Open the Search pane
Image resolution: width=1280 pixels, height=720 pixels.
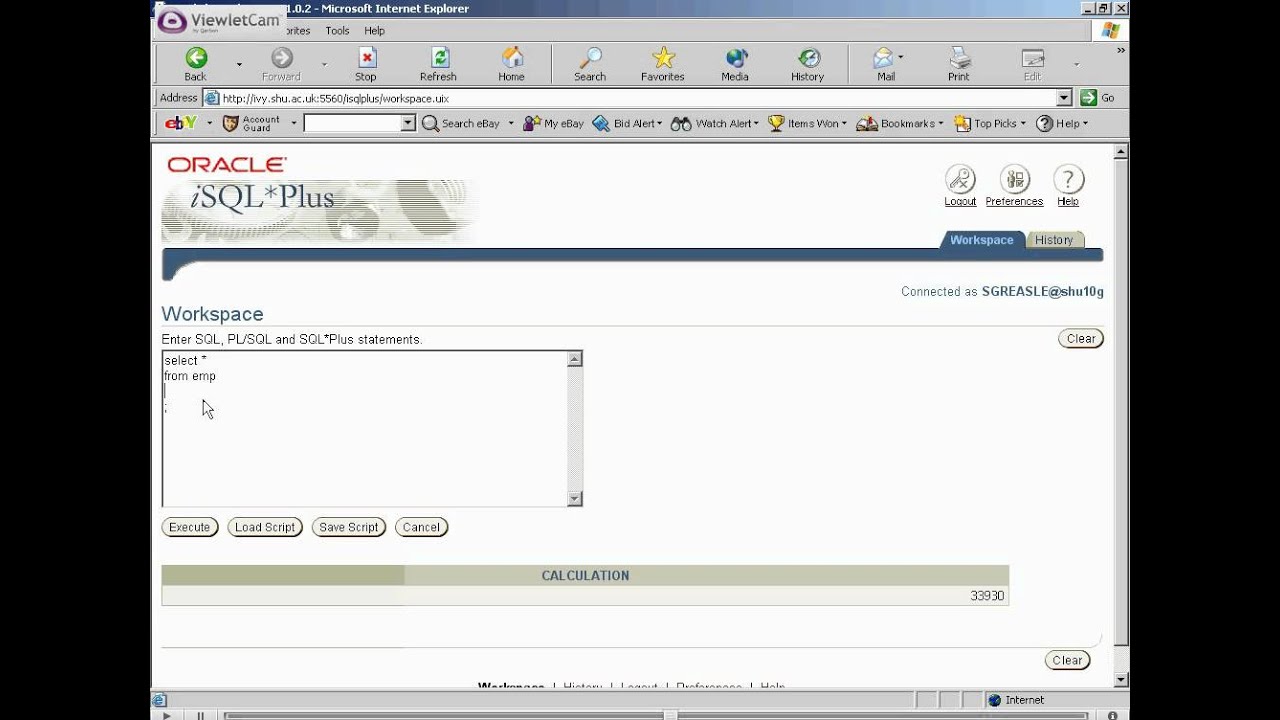(590, 64)
